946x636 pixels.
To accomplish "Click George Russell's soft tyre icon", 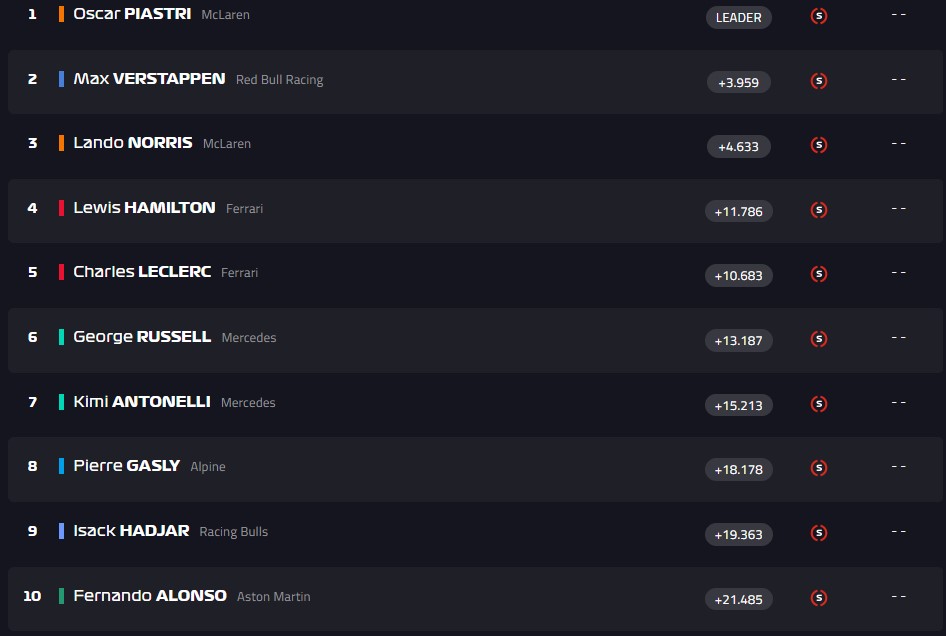I will click(818, 339).
